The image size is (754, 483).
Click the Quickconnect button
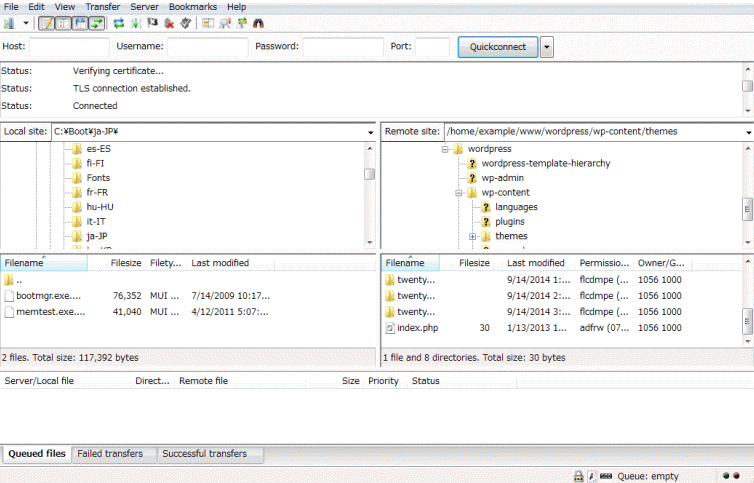tap(498, 47)
